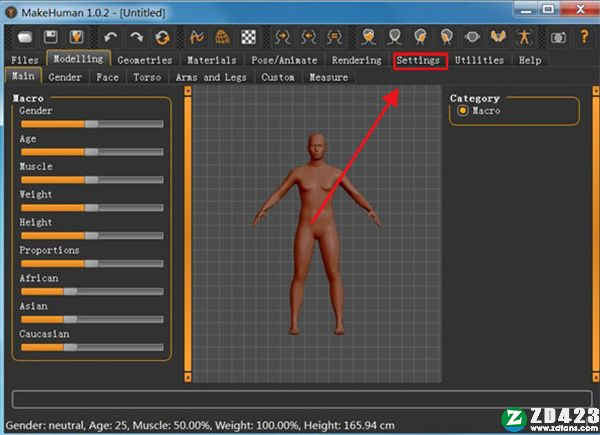Screen dimensions: 600x435
Task: Click the Gender slider handle
Action: point(91,124)
